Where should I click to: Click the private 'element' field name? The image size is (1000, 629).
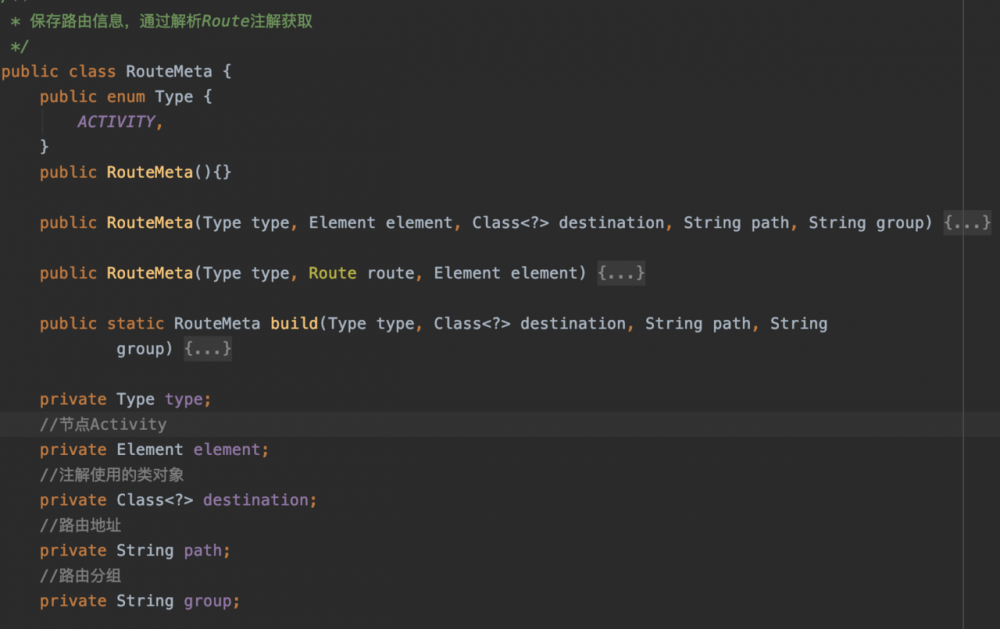230,449
